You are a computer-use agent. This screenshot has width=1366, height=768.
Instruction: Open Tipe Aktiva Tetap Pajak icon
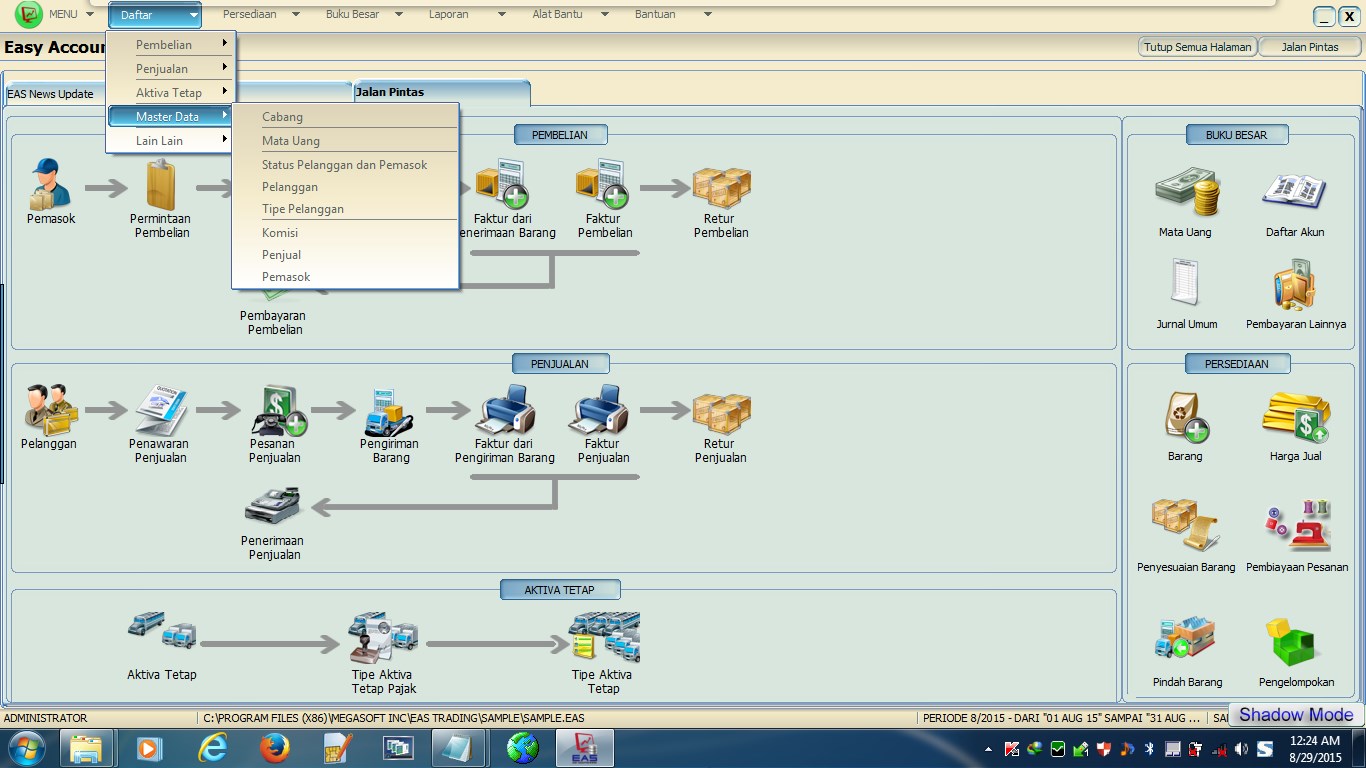(383, 638)
